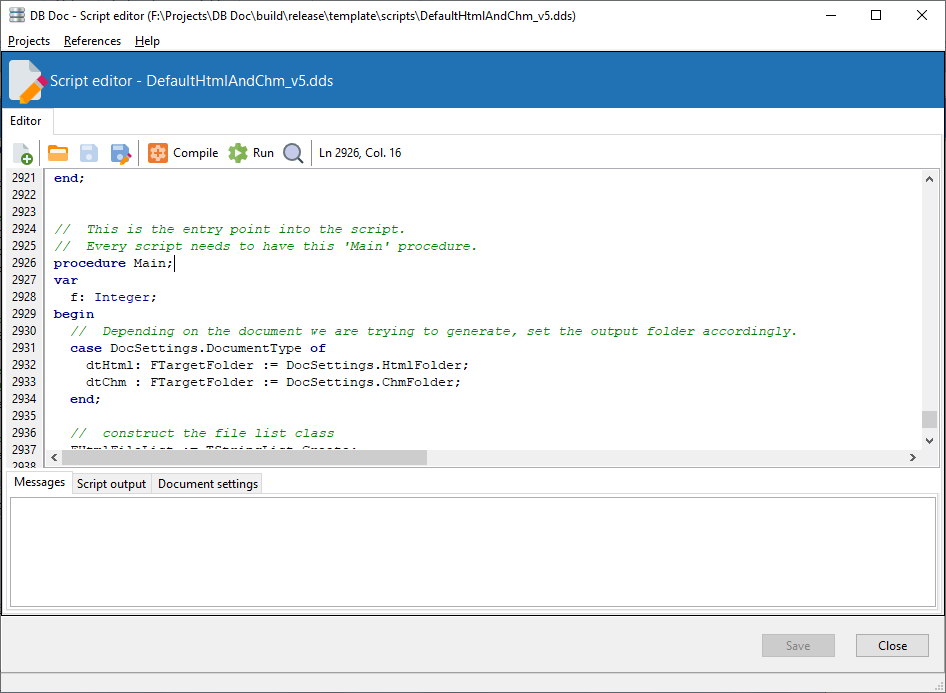946x693 pixels.
Task: Run the script
Action: pos(251,153)
